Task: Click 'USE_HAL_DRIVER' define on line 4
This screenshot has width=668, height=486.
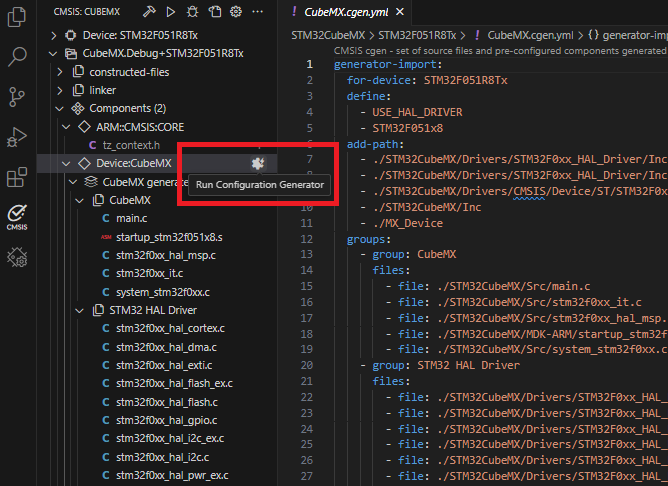Action: point(417,112)
